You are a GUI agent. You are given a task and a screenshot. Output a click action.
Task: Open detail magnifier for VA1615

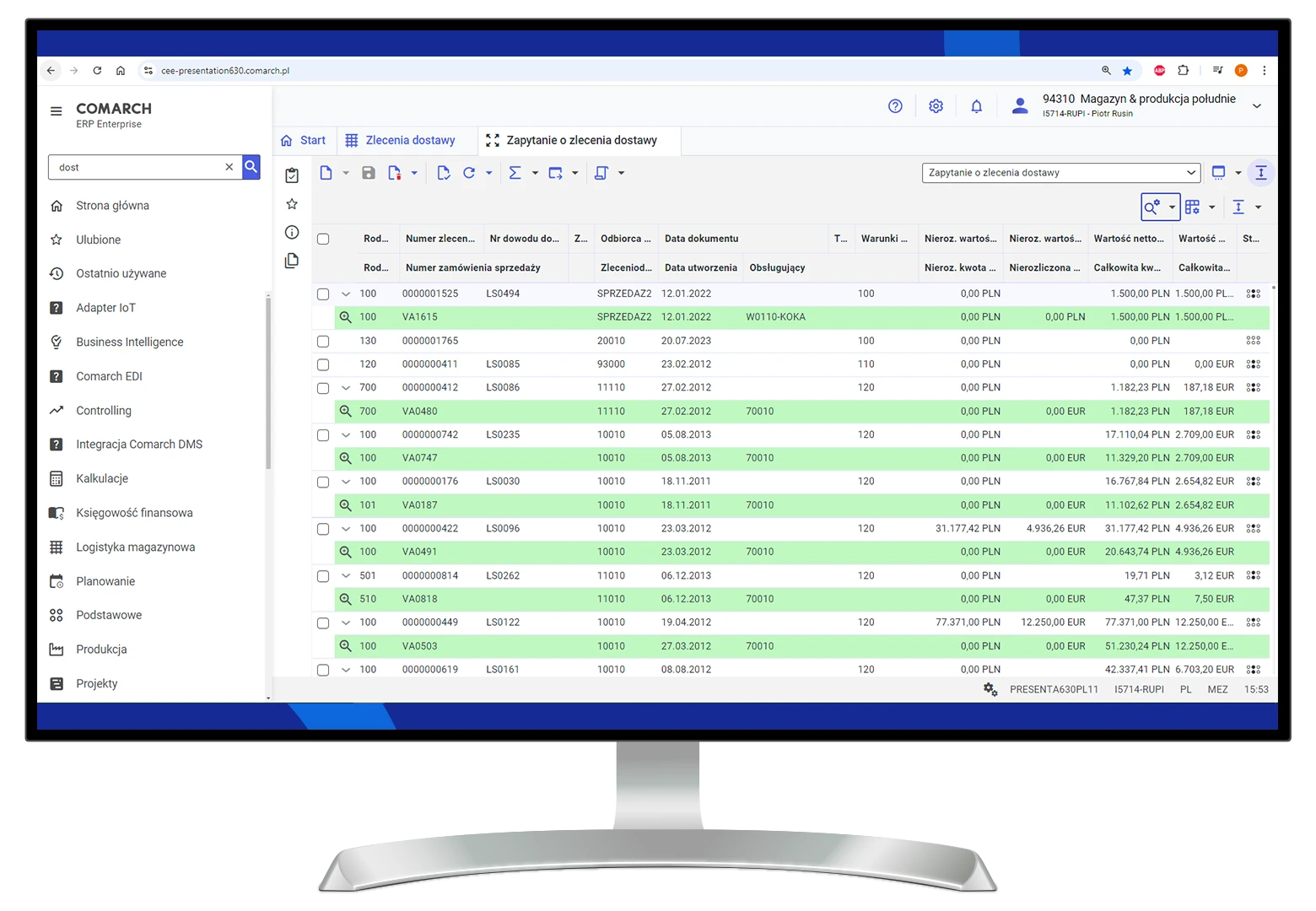click(x=345, y=317)
